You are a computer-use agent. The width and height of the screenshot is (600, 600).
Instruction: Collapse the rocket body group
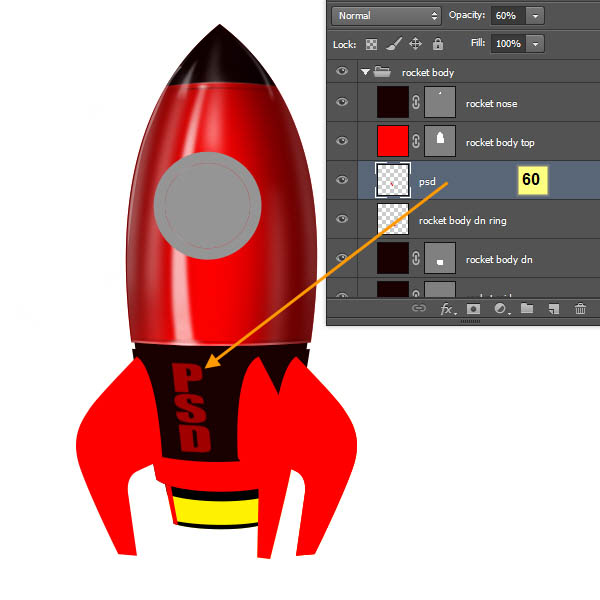[366, 72]
